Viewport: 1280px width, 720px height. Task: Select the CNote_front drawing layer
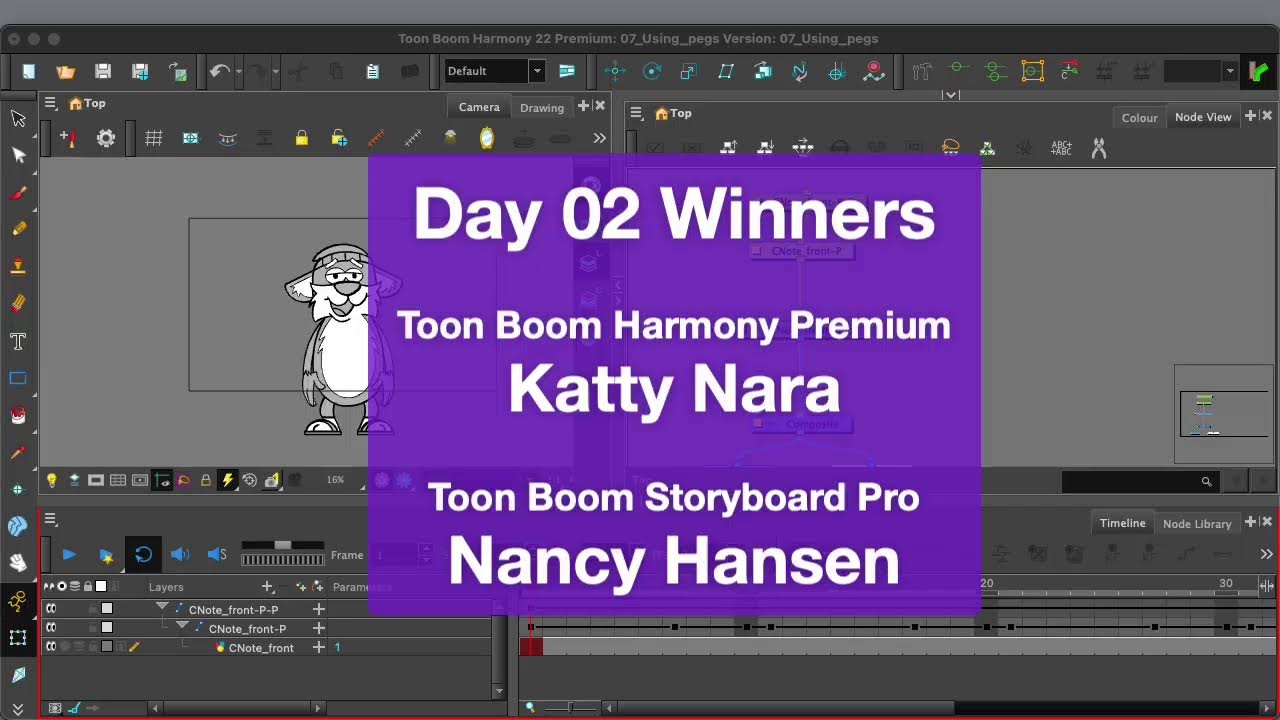coord(261,648)
